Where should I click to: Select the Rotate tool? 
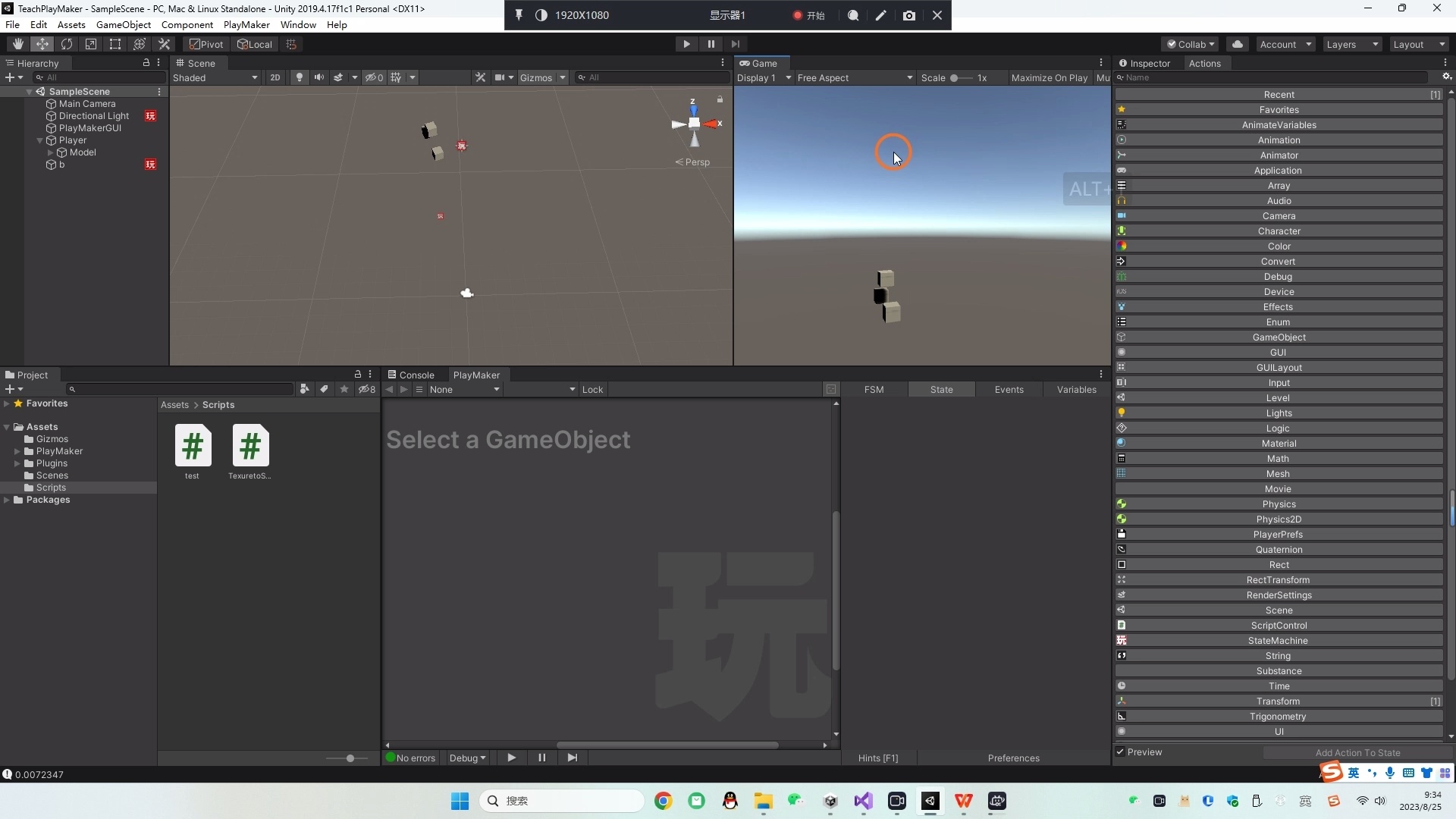point(66,44)
